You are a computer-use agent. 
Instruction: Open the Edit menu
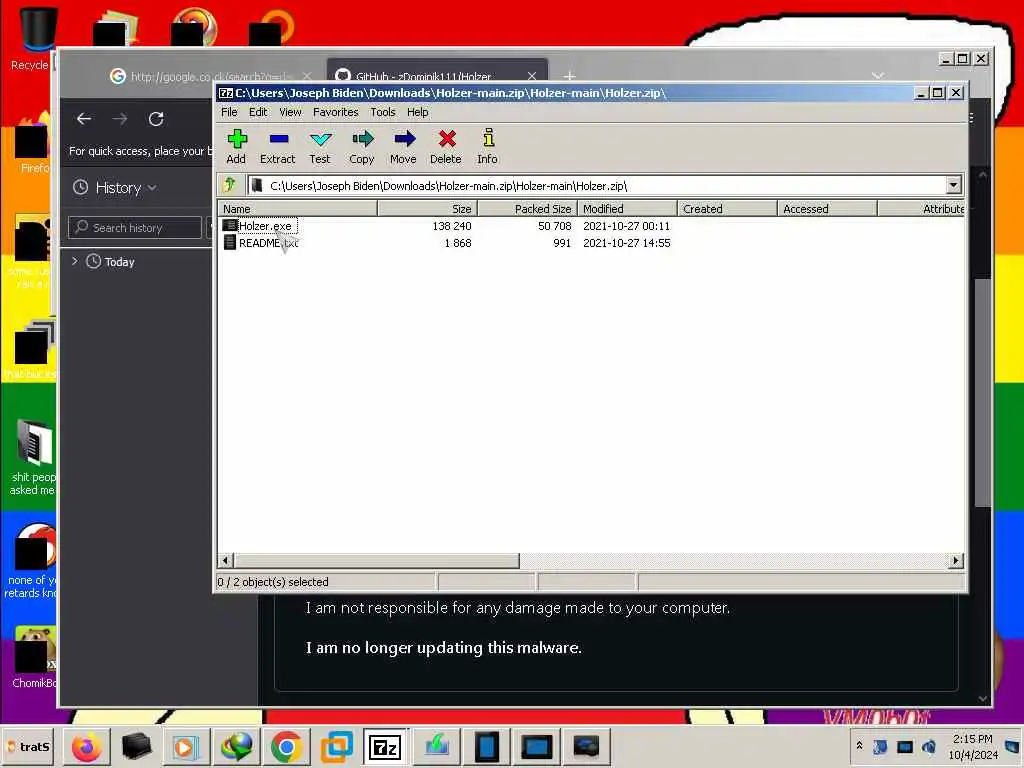(x=258, y=112)
